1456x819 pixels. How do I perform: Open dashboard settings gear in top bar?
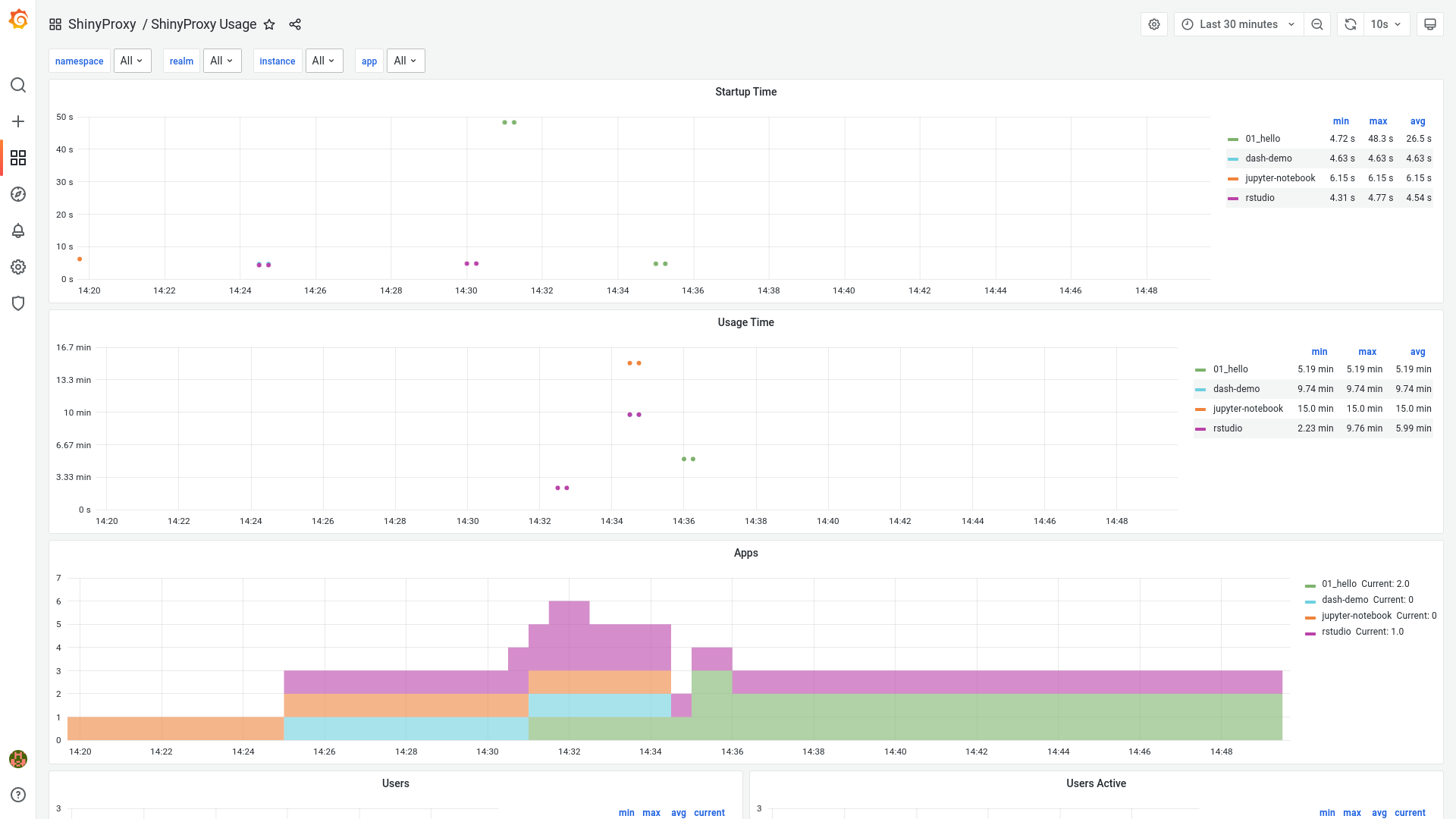(x=1154, y=24)
